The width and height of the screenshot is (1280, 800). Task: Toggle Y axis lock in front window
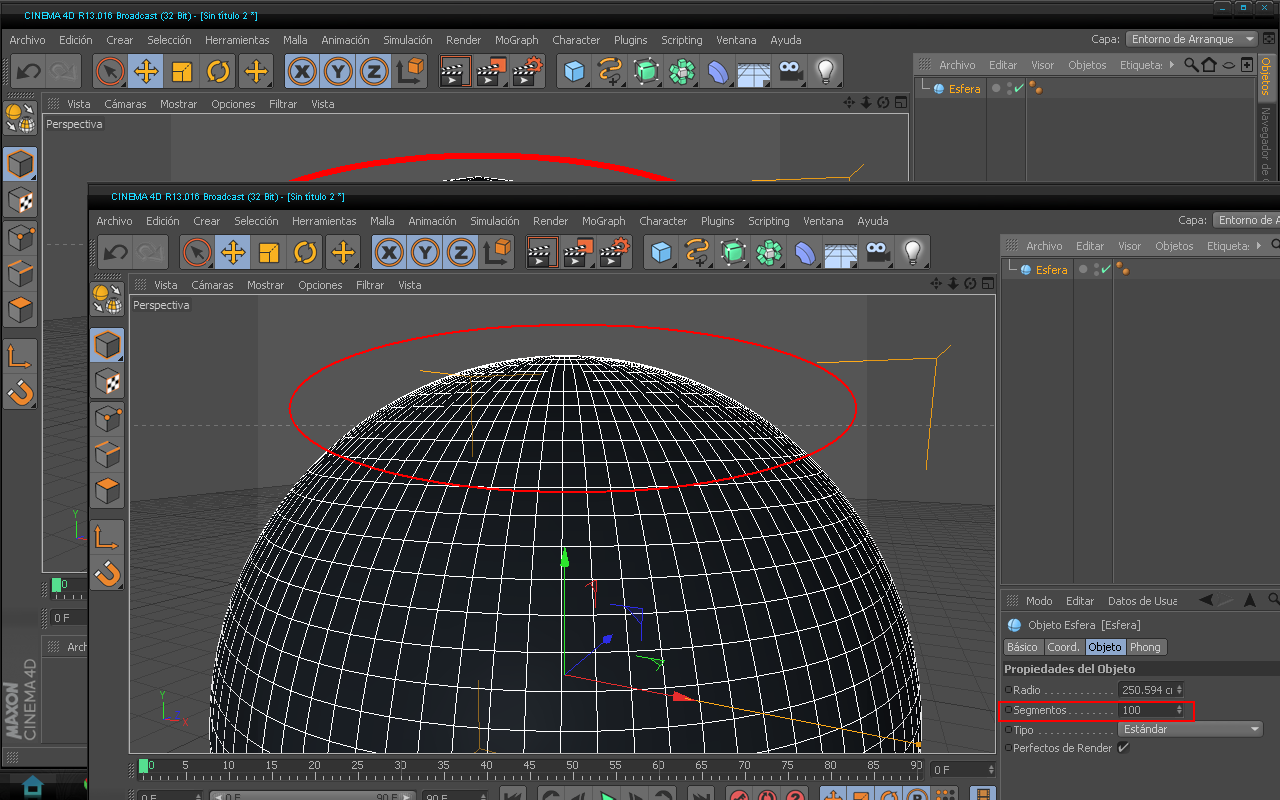tap(425, 252)
